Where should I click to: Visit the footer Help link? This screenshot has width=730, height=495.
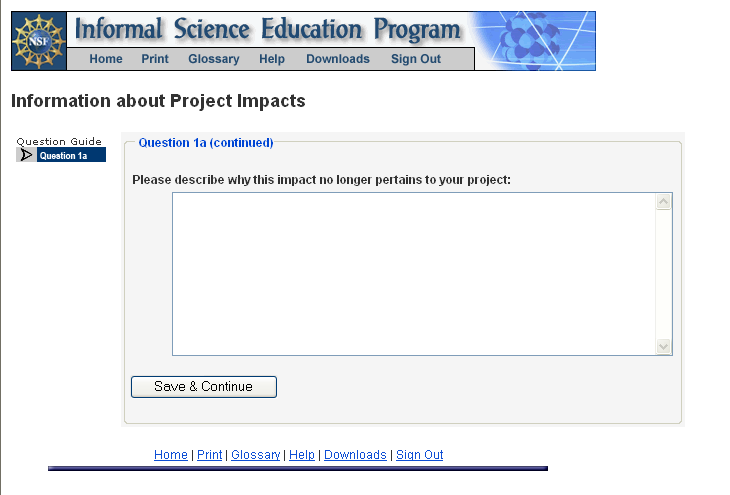pyautogui.click(x=302, y=455)
